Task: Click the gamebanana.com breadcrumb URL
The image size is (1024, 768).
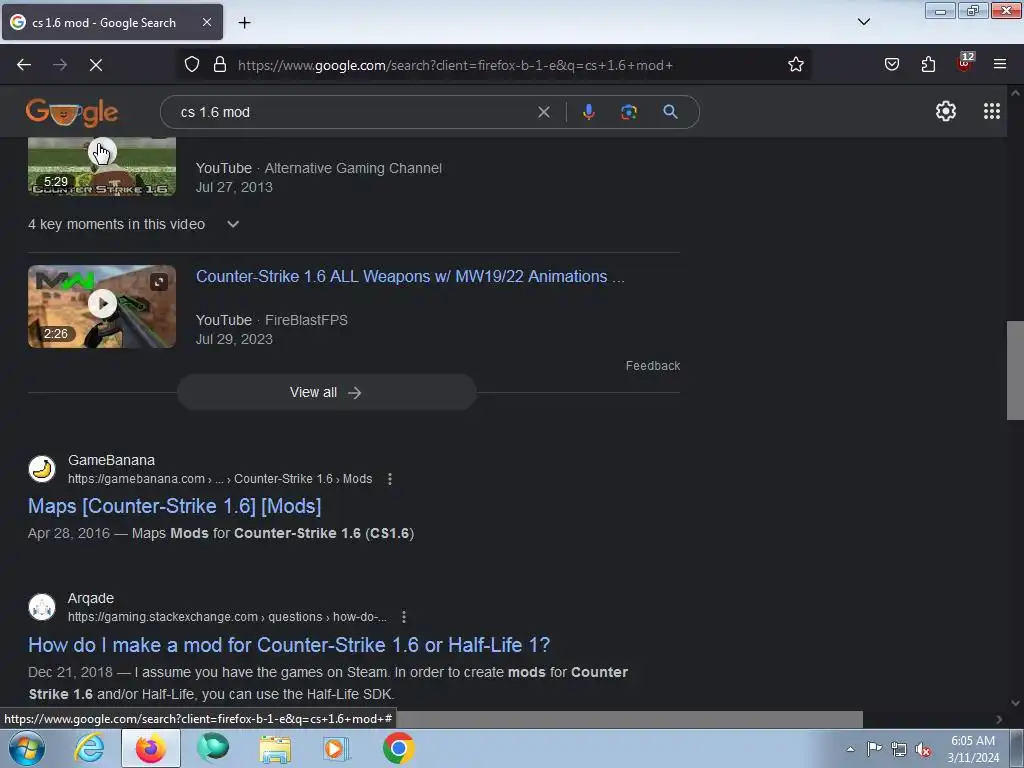Action: [220, 479]
